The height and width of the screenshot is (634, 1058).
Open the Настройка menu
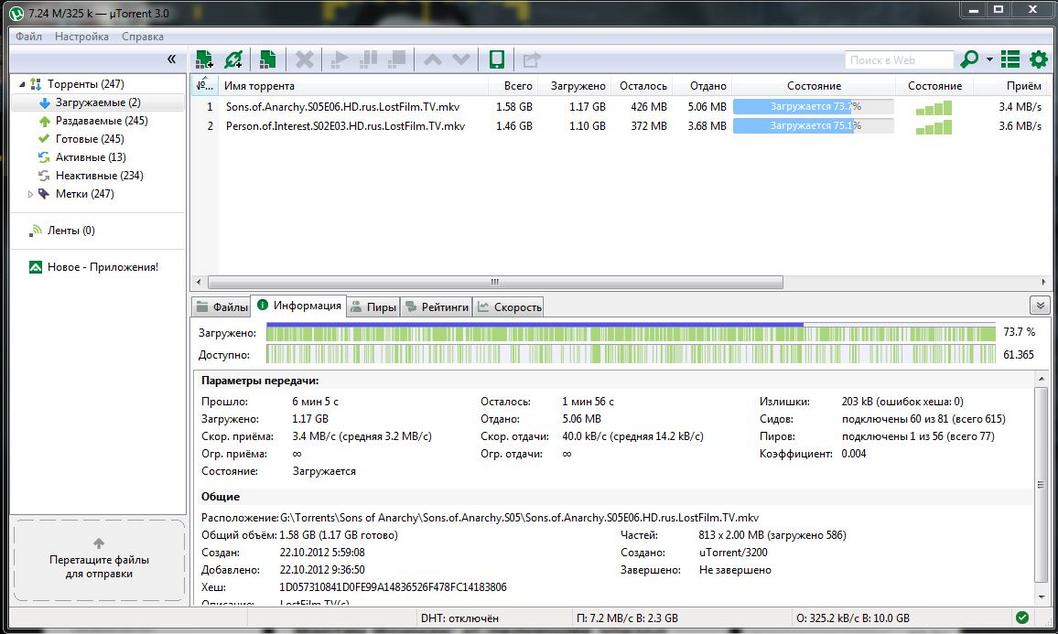(x=82, y=36)
